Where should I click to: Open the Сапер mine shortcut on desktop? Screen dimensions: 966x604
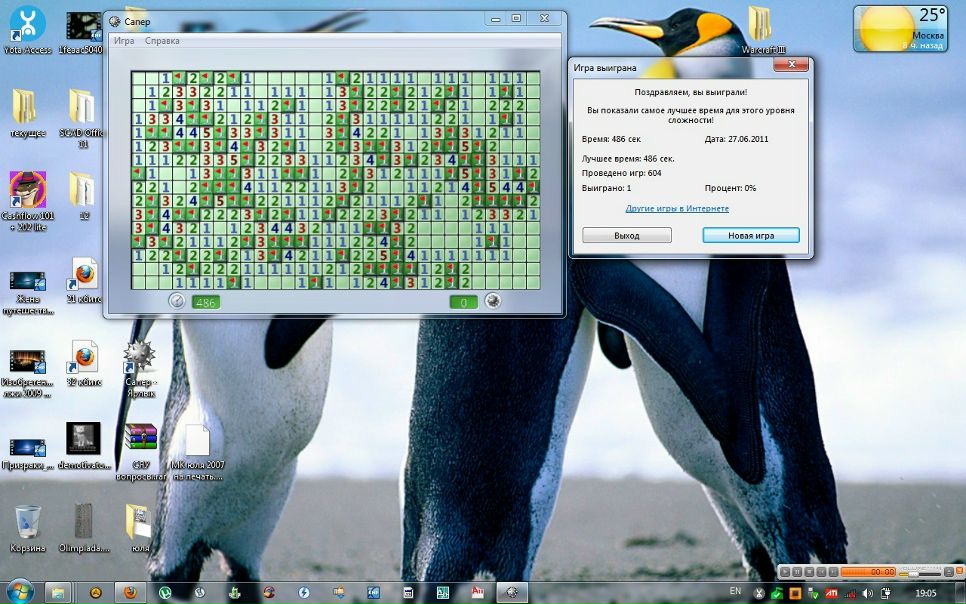point(138,356)
